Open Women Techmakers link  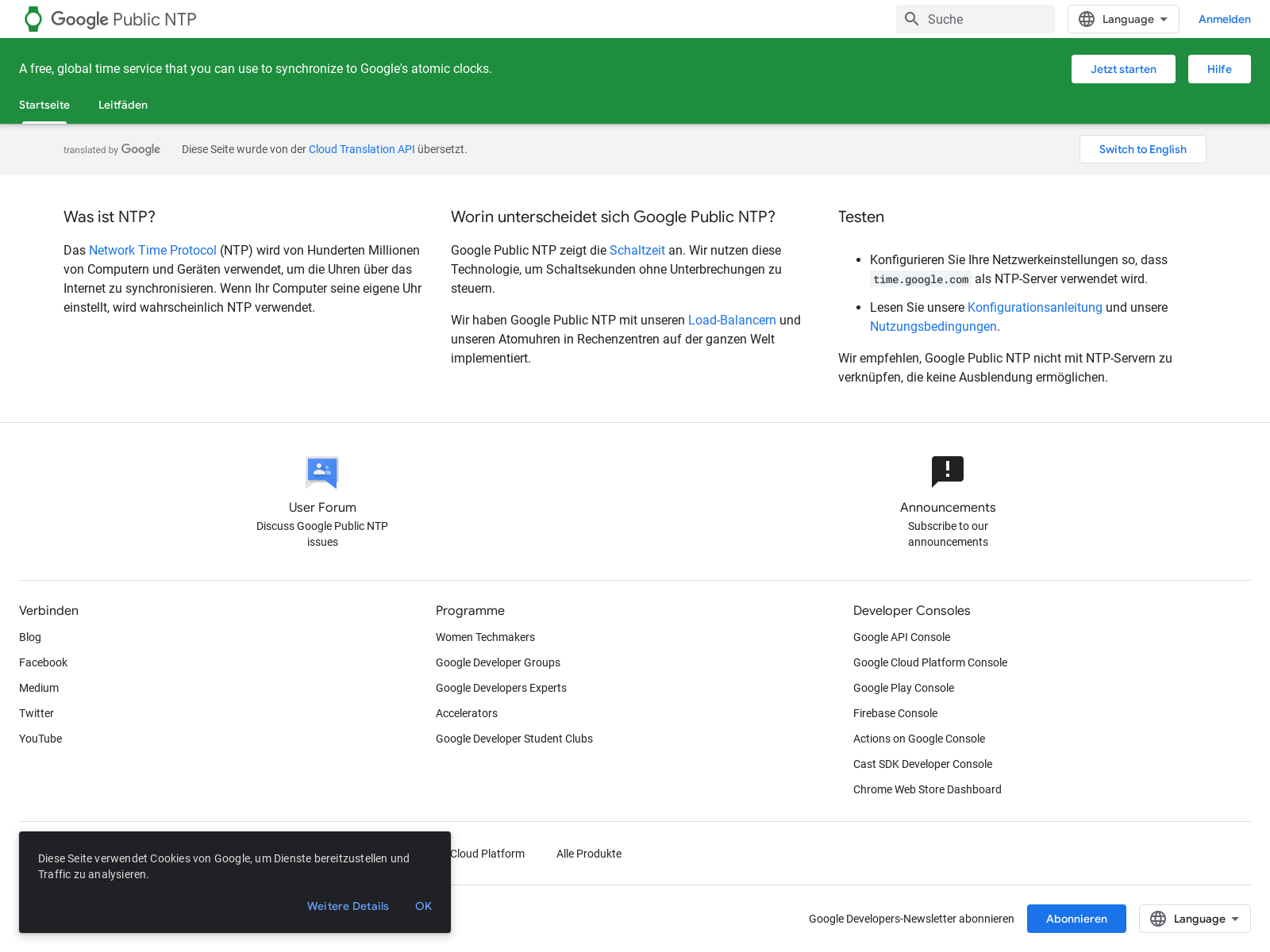coord(485,637)
